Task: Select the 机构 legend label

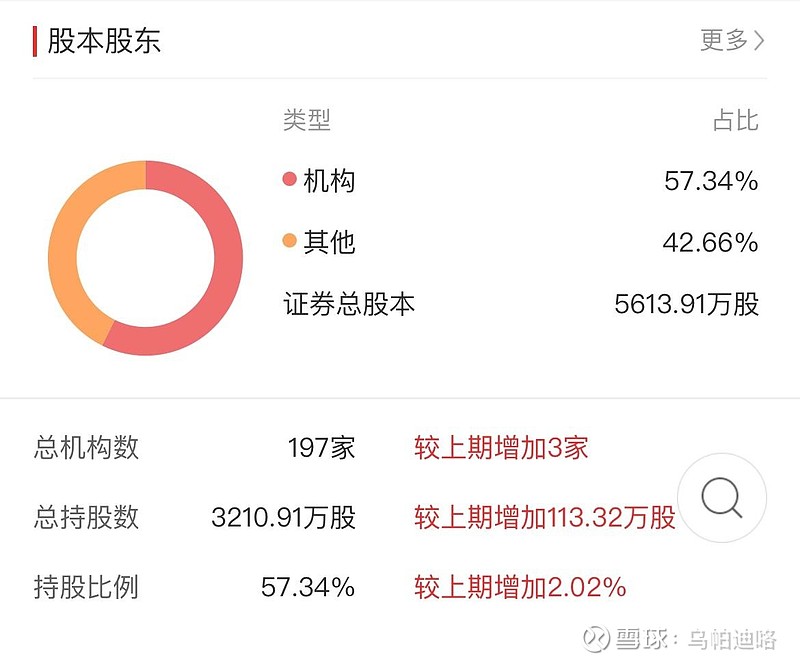Action: coord(329,181)
